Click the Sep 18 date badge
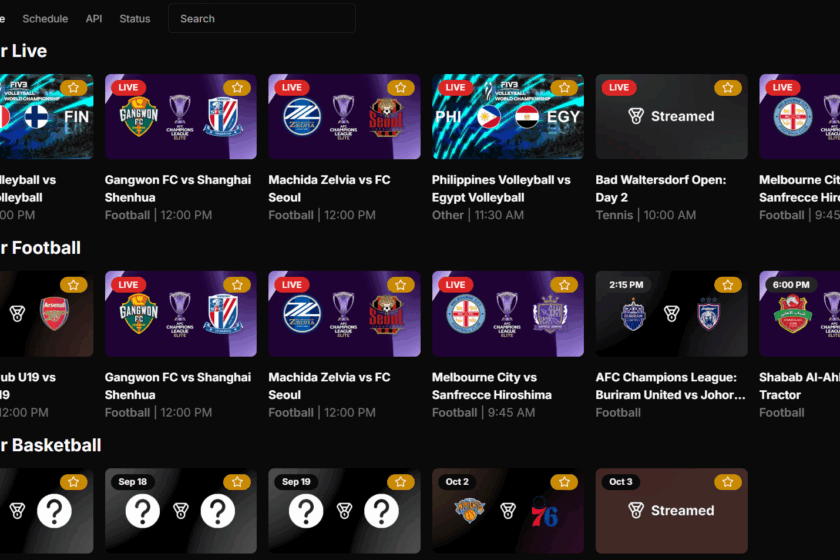 tap(132, 482)
